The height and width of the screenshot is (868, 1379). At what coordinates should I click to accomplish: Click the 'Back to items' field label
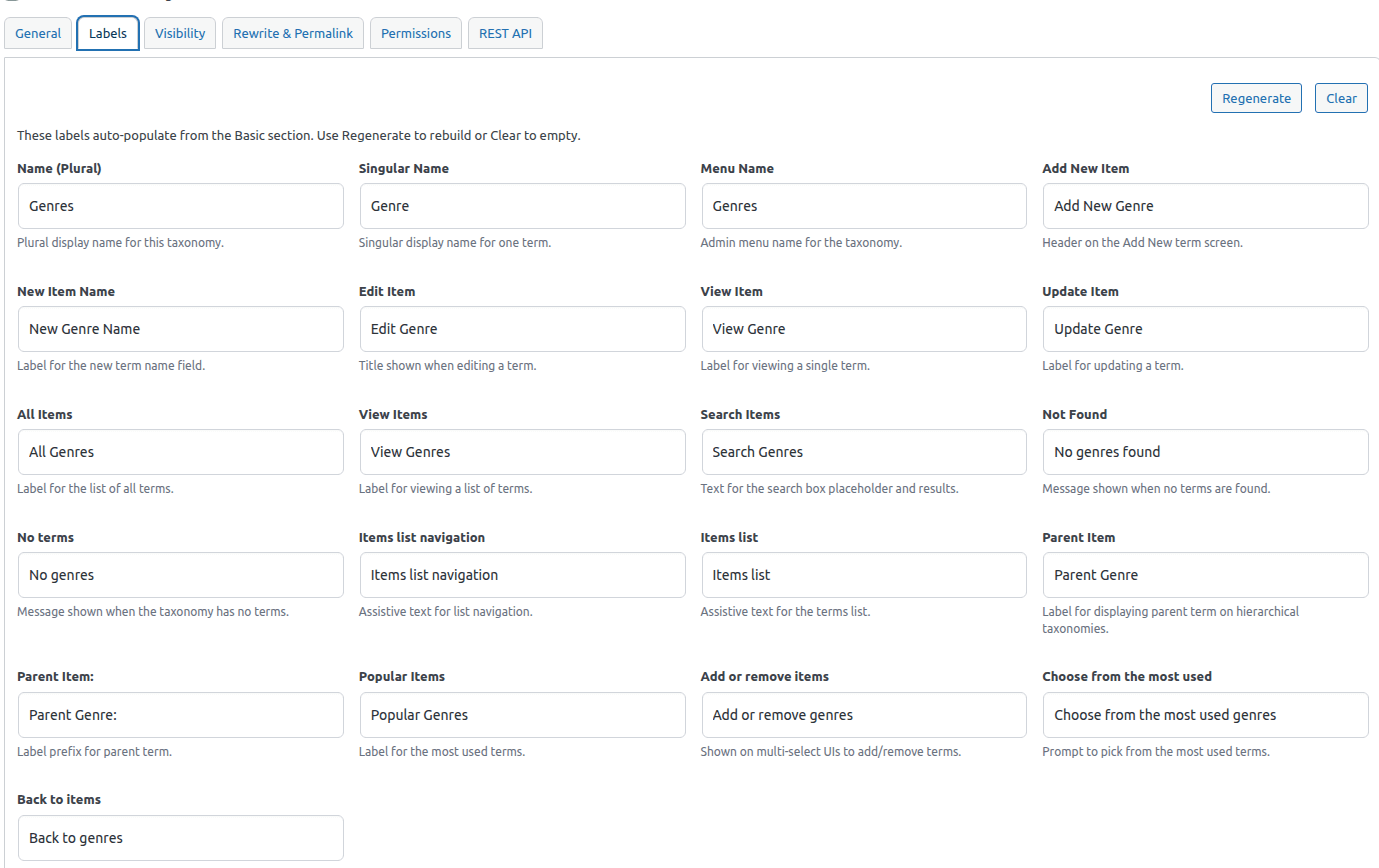pos(59,800)
